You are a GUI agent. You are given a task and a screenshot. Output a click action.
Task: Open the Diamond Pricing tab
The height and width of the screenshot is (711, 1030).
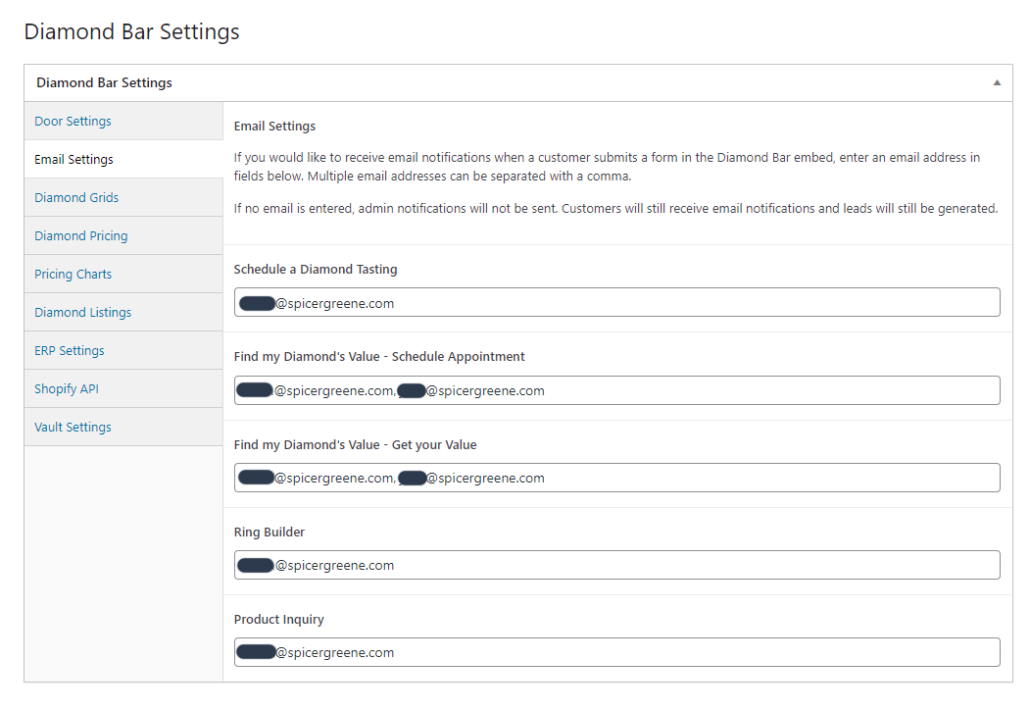(81, 236)
